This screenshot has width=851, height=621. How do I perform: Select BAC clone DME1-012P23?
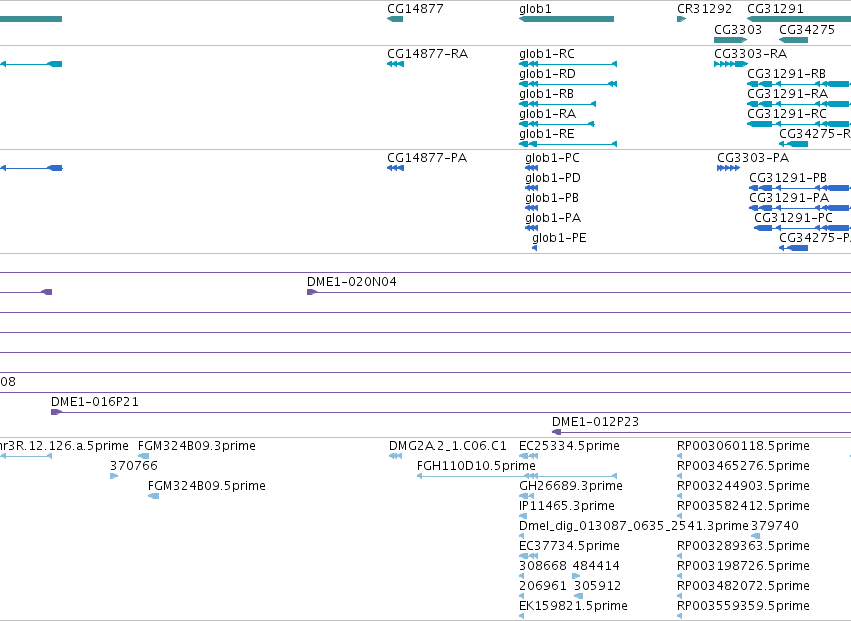pos(595,422)
